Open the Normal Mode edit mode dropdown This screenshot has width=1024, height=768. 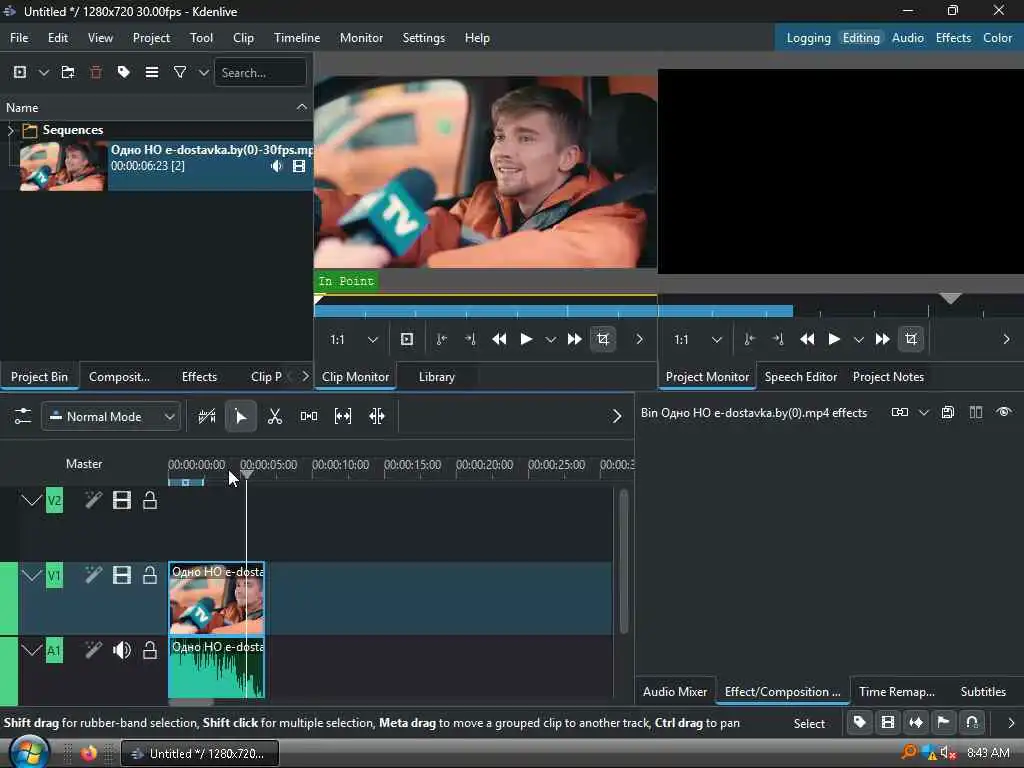pyautogui.click(x=111, y=417)
